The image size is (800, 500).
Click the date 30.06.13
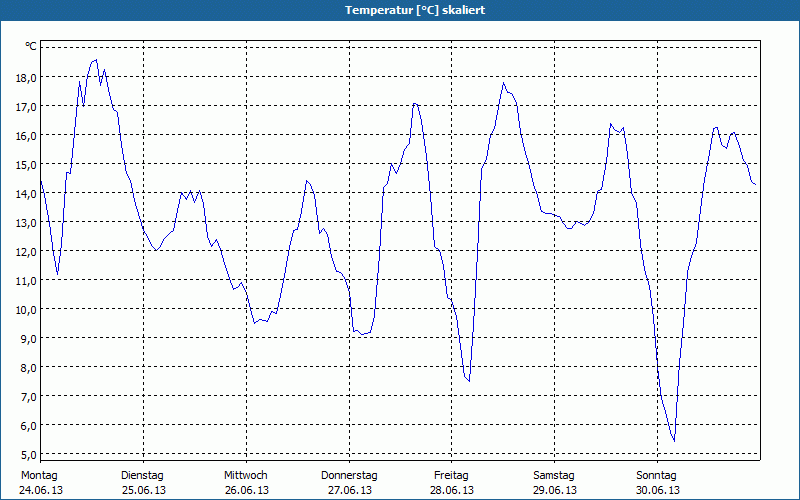pos(658,490)
